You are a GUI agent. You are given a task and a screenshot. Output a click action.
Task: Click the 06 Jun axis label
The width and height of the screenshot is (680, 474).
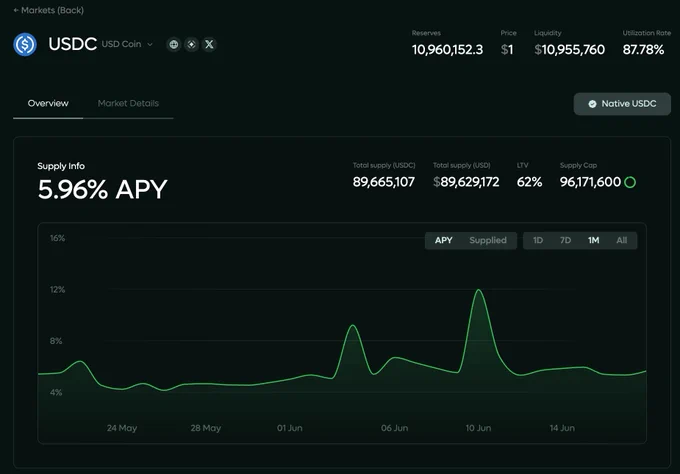coord(394,428)
